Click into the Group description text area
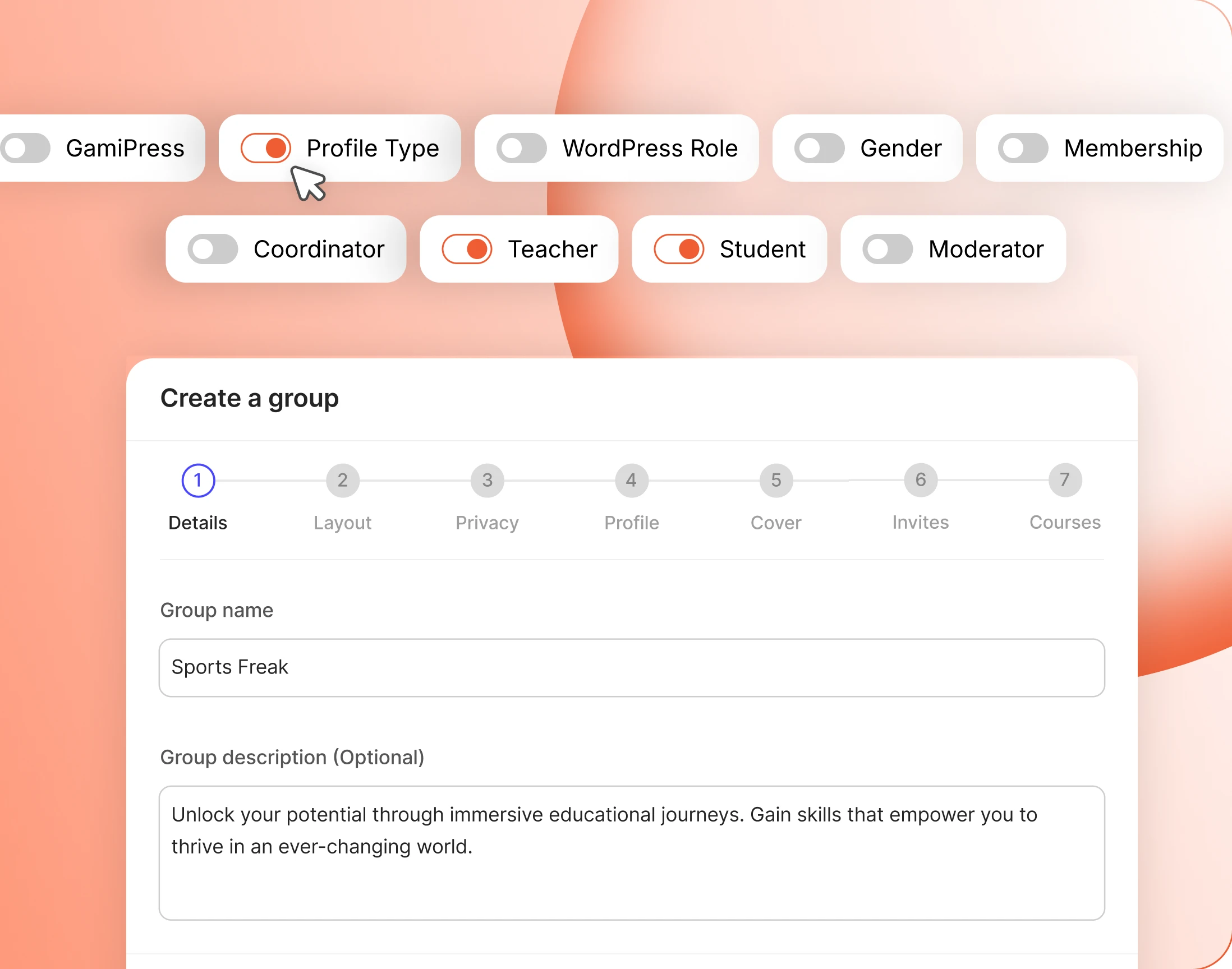Viewport: 1232px width, 969px height. 632,853
